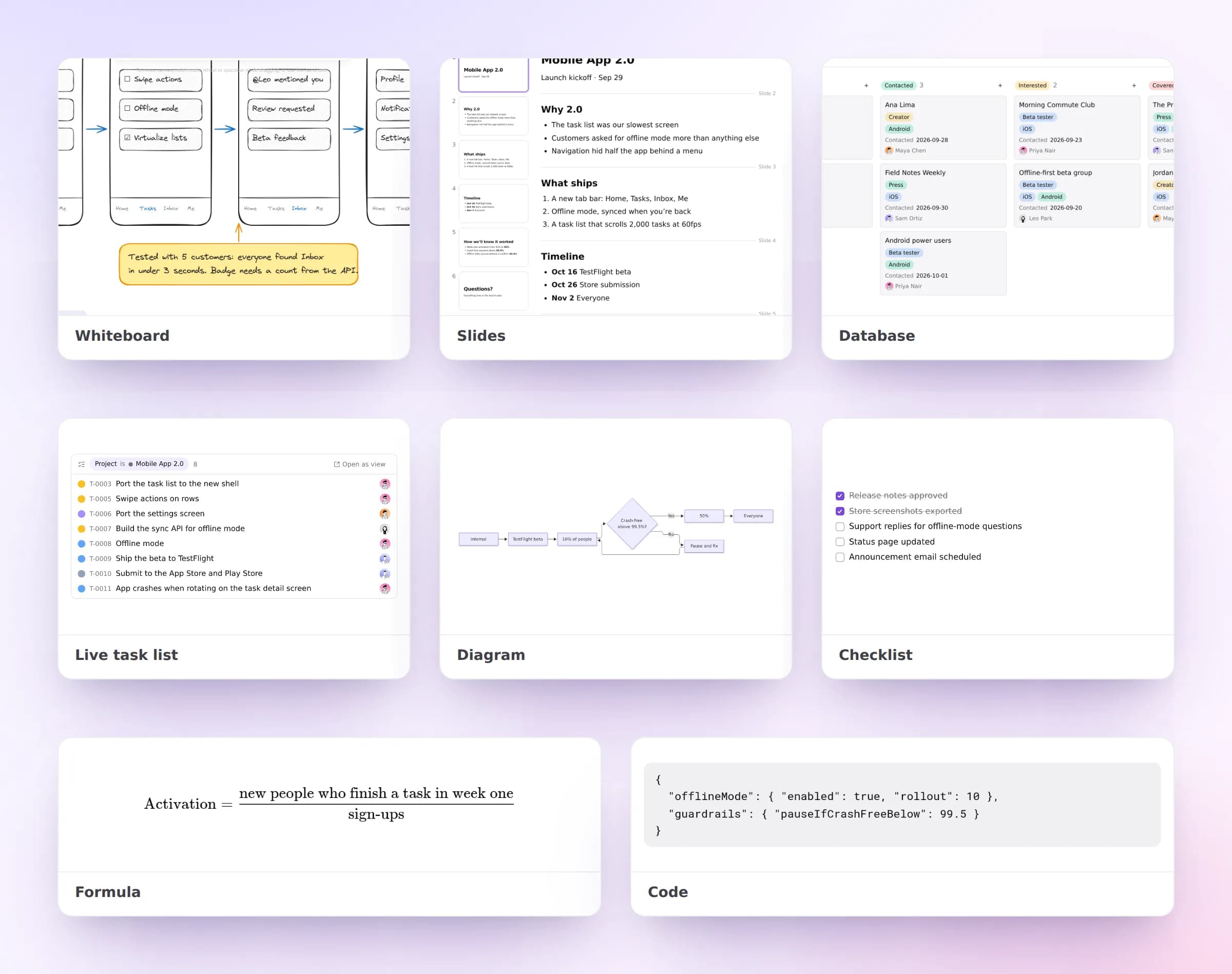Image resolution: width=1232 pixels, height=974 pixels.
Task: Click assignee avatar on App crashes row
Action: click(385, 589)
